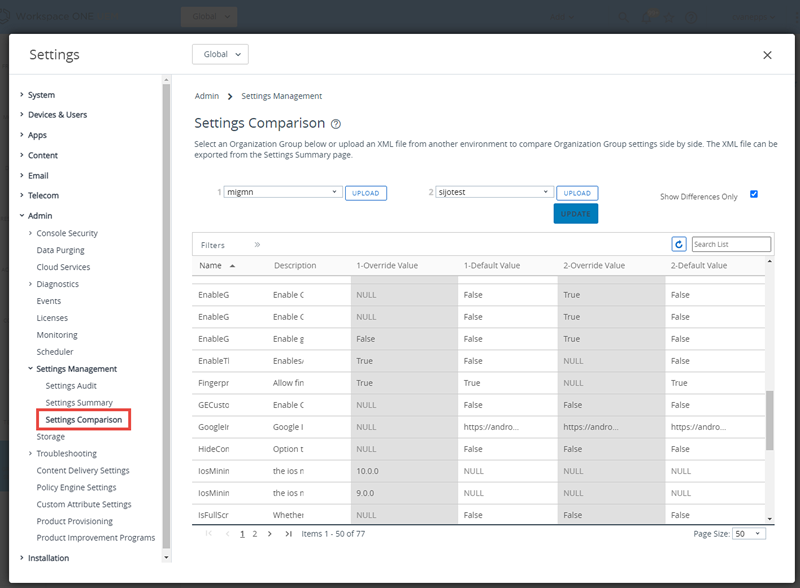Select Settings Comparison in sidebar
The width and height of the screenshot is (800, 588).
(x=84, y=420)
